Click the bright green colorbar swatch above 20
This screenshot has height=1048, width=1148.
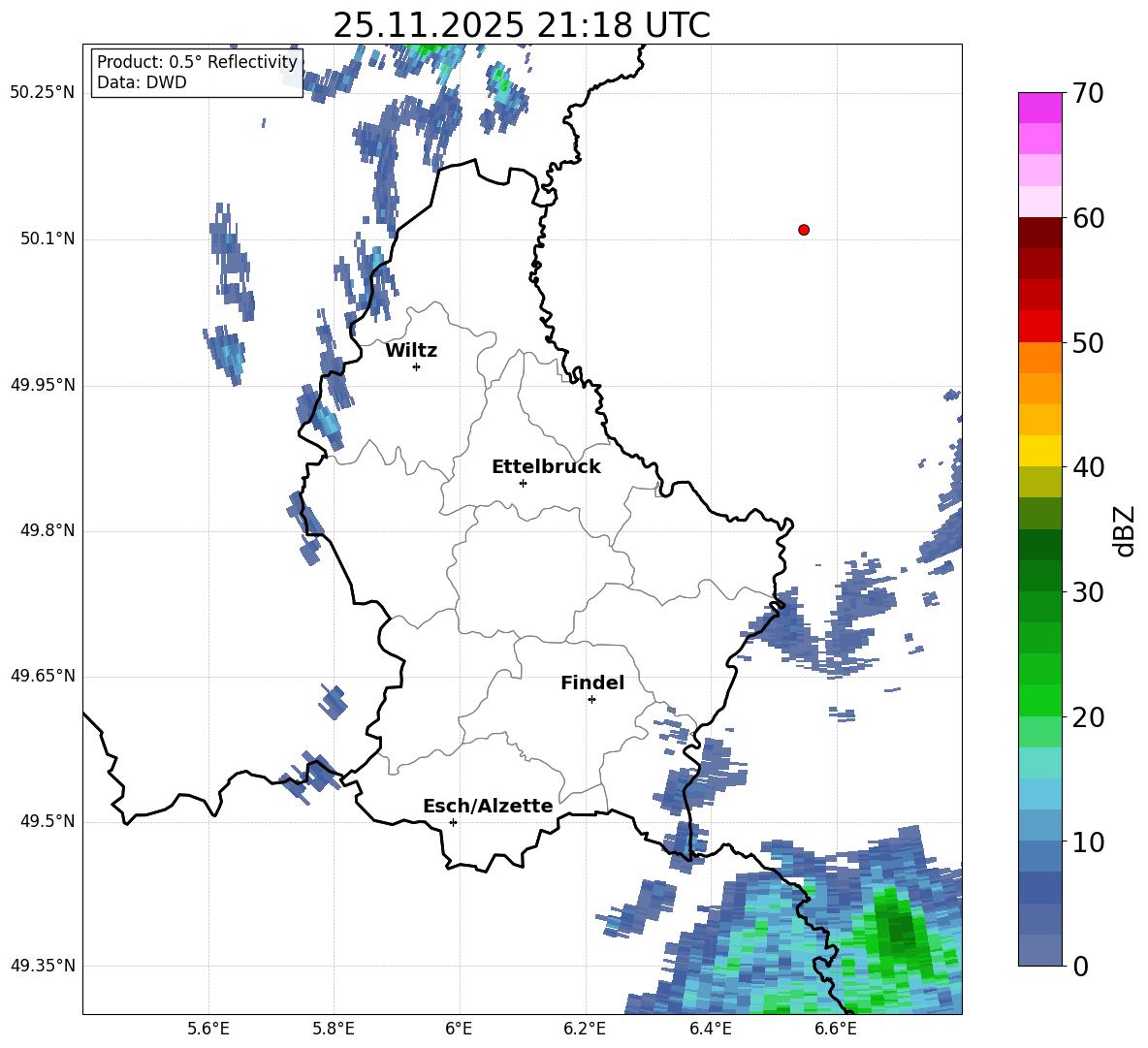click(1039, 700)
